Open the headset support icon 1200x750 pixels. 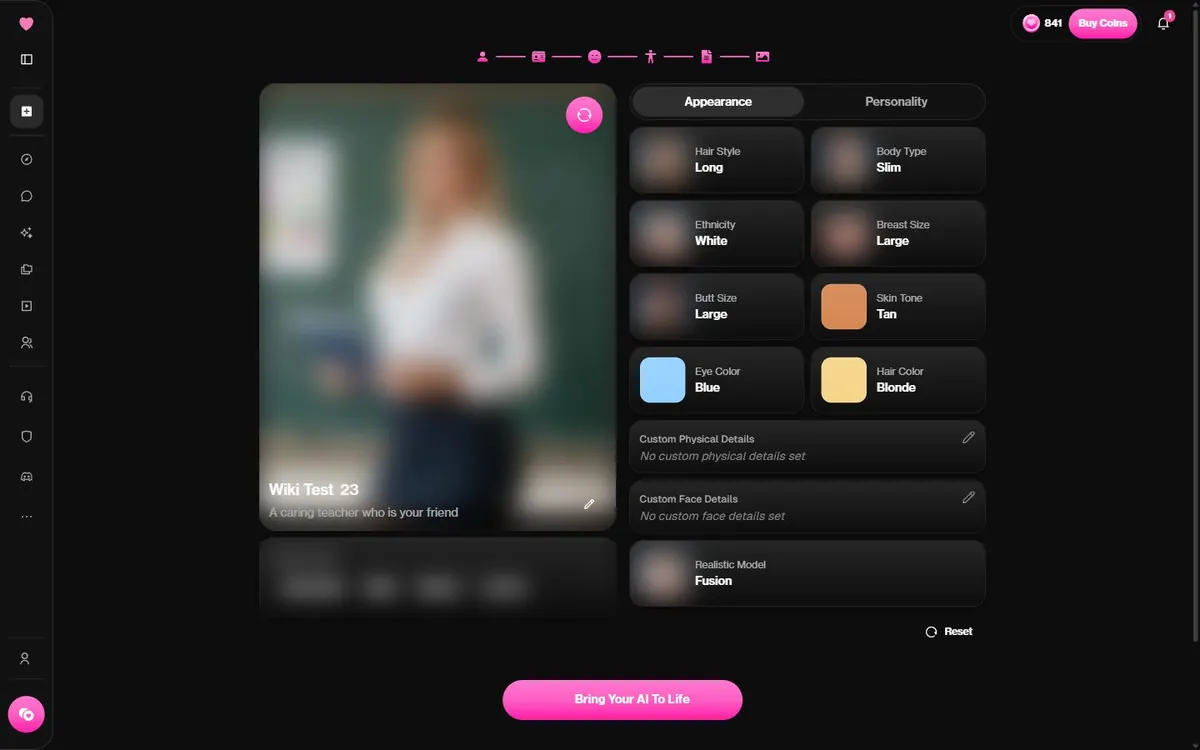[x=26, y=396]
